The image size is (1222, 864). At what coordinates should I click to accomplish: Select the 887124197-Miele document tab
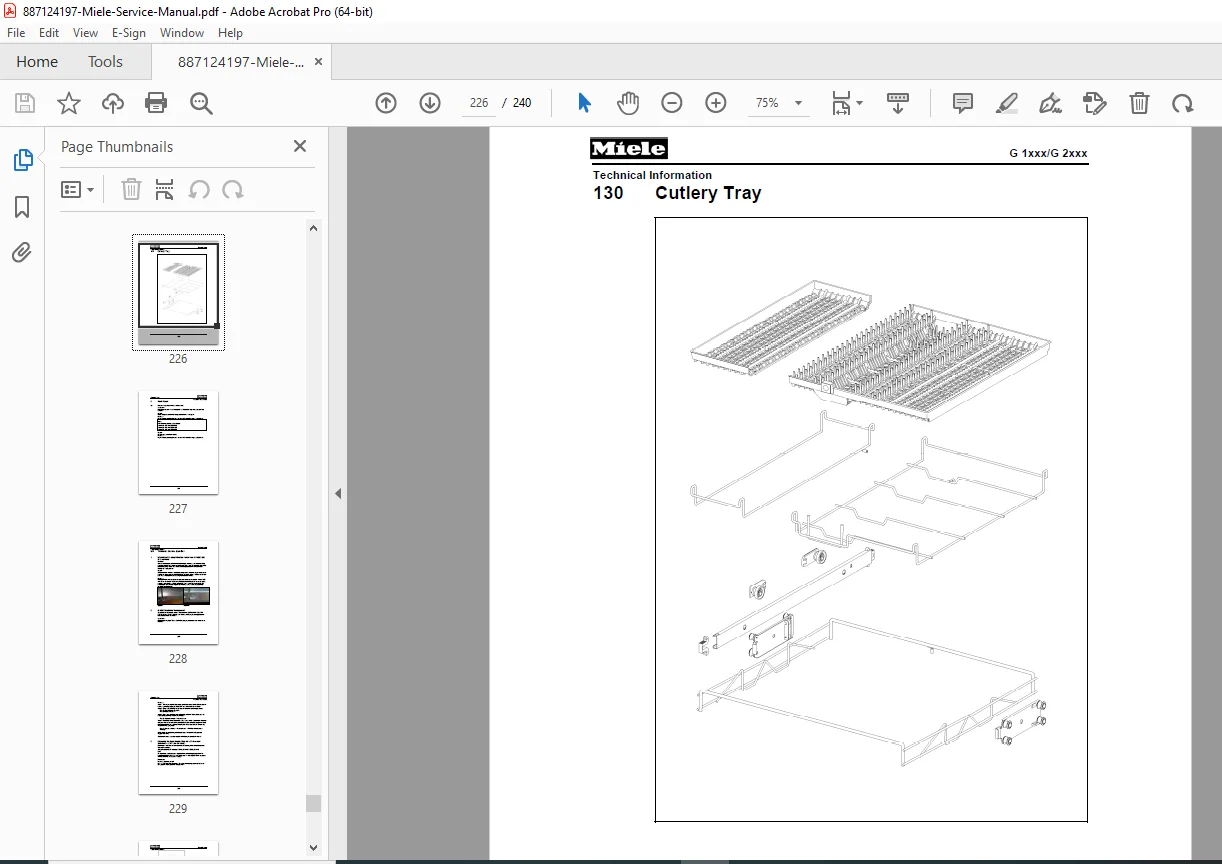pyautogui.click(x=241, y=62)
